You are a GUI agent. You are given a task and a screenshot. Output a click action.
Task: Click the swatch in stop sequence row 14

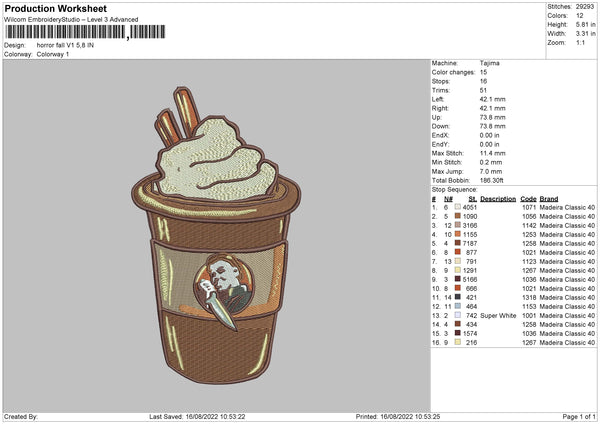coord(458,324)
